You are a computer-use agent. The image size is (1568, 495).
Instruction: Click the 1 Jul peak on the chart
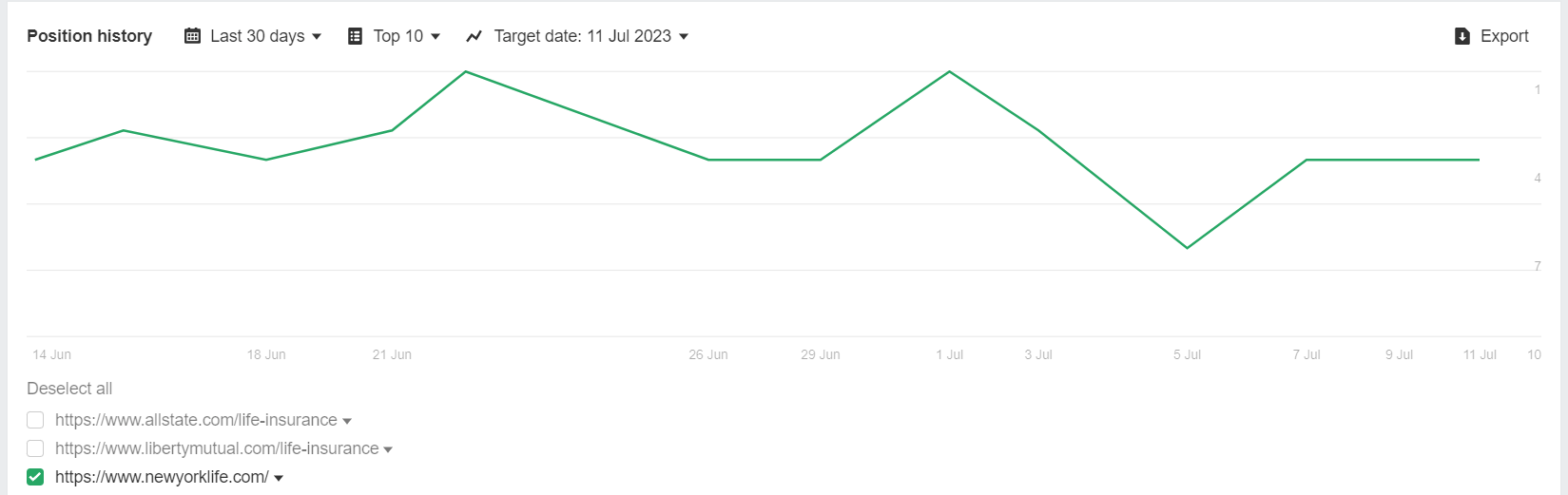(949, 72)
